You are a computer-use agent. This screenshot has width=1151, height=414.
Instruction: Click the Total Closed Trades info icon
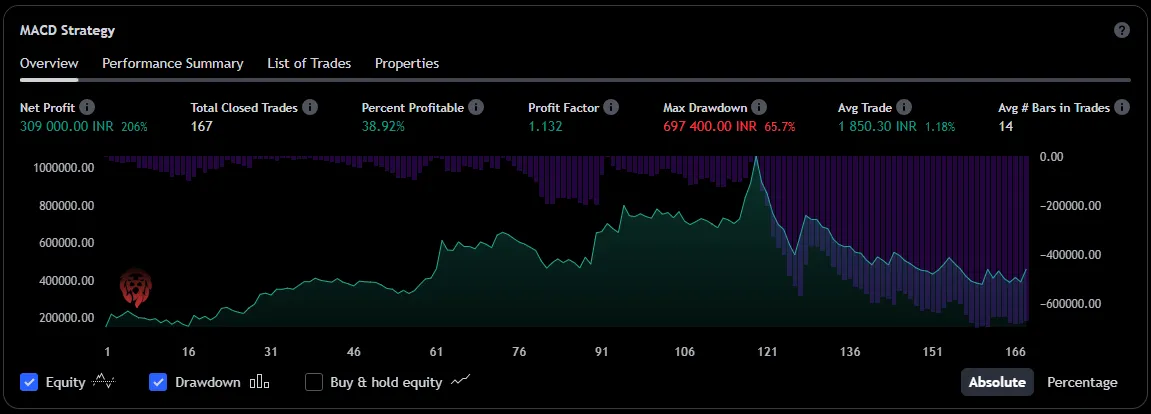pos(310,107)
